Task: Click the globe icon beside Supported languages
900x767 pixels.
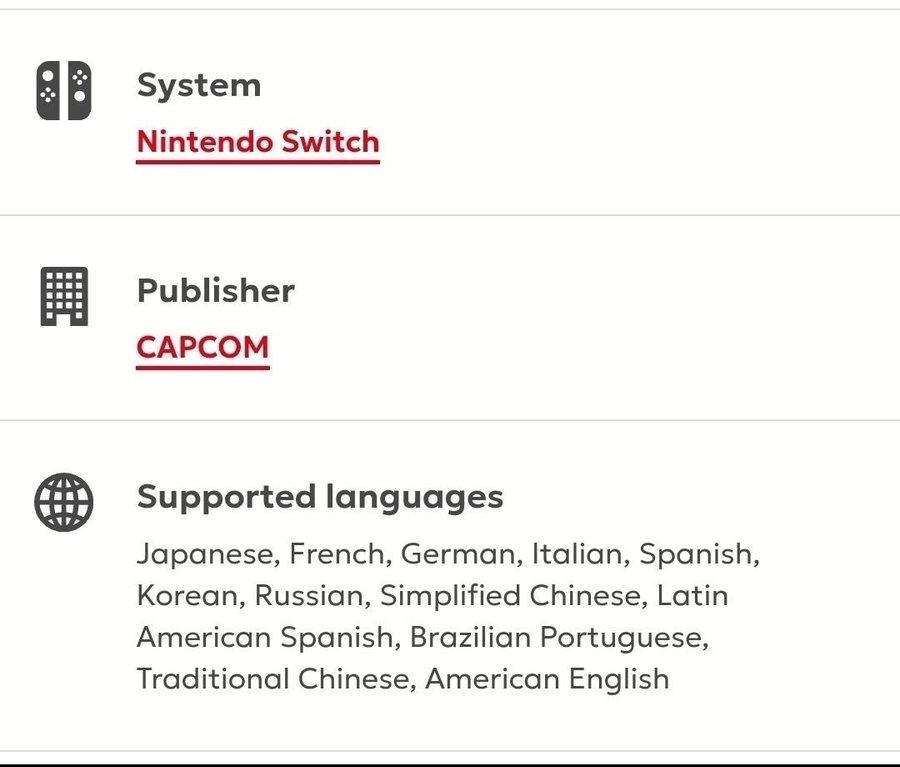Action: coord(64,501)
